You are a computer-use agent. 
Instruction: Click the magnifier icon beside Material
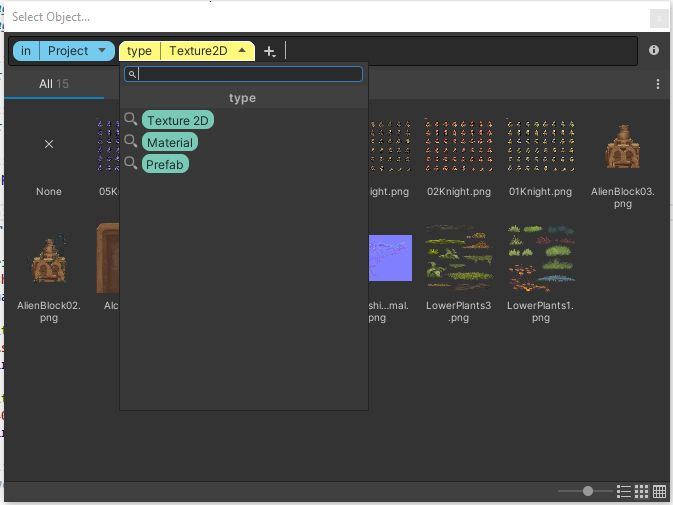point(131,142)
